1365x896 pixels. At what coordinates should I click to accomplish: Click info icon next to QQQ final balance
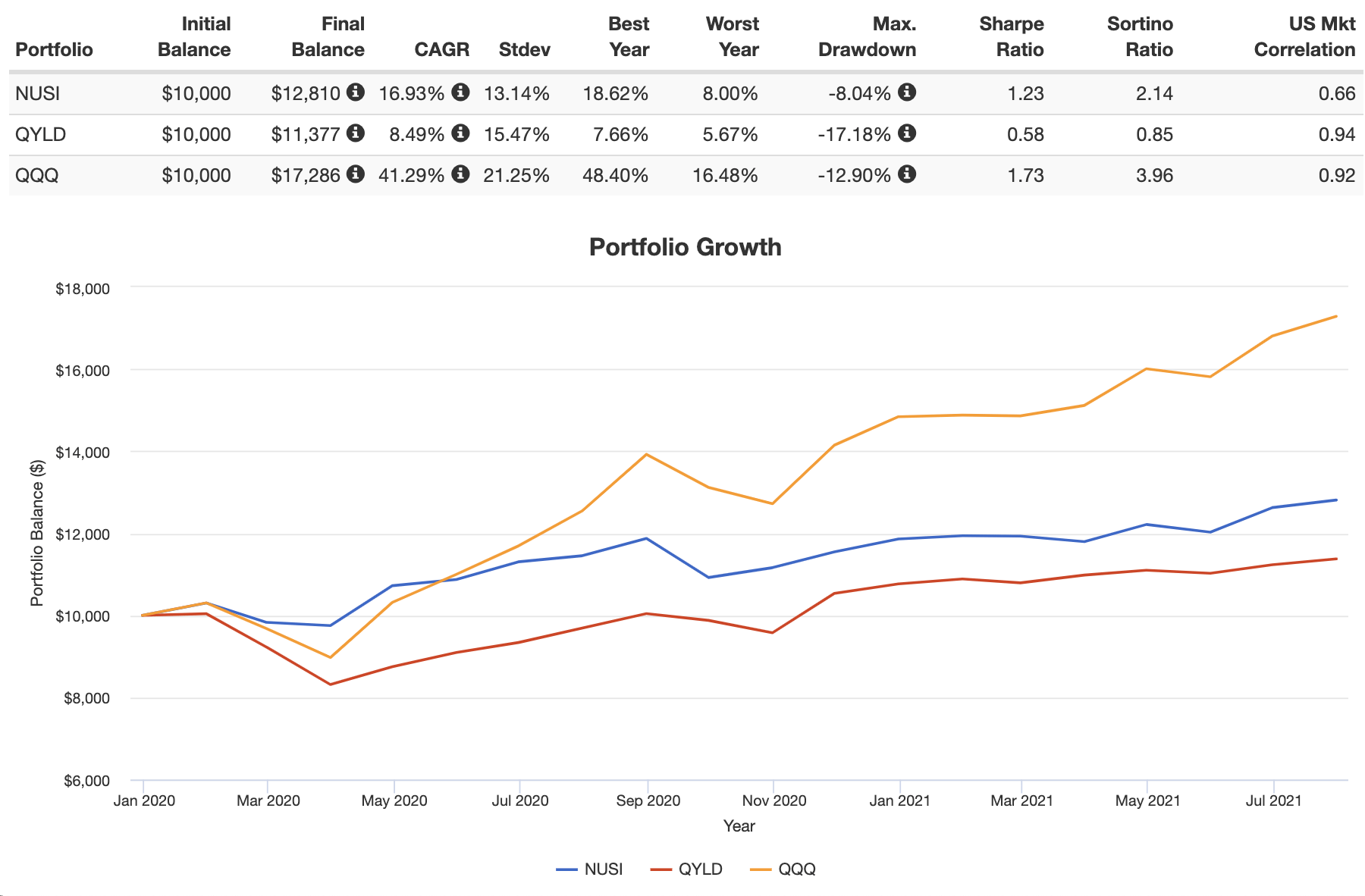point(355,174)
